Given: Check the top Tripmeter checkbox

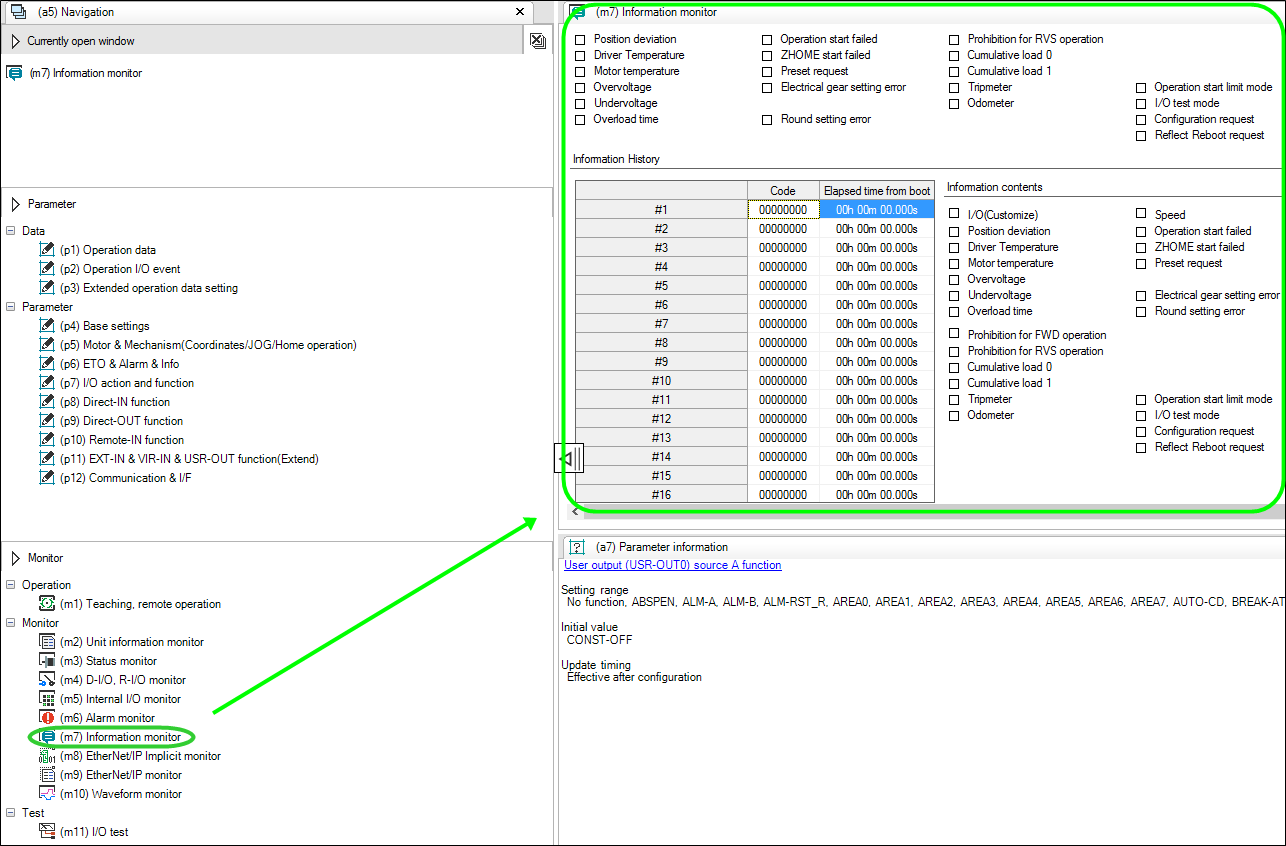Looking at the screenshot, I should 954,88.
